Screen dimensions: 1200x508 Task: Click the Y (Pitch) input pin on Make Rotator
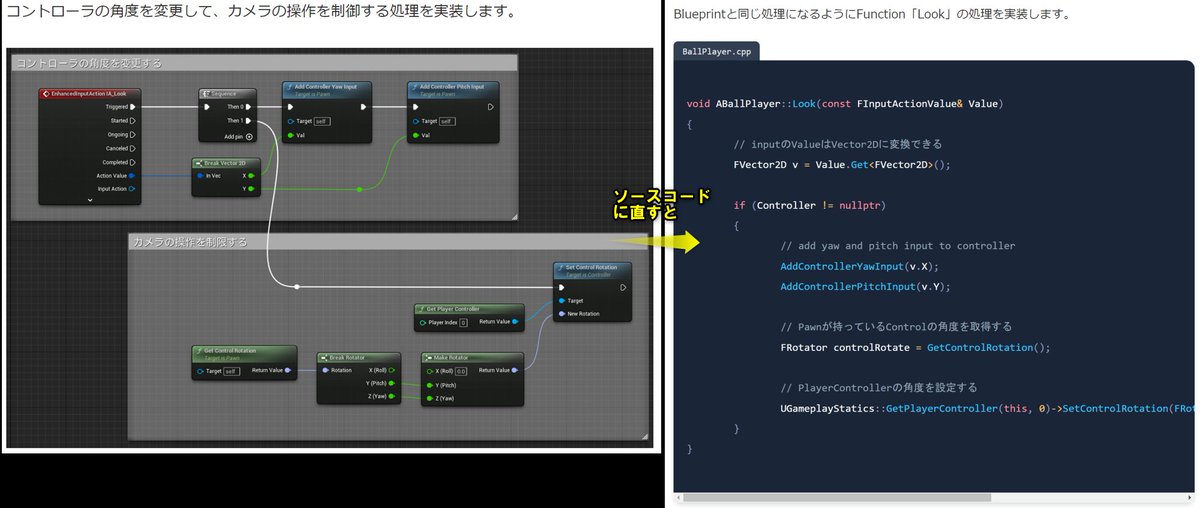click(429, 384)
